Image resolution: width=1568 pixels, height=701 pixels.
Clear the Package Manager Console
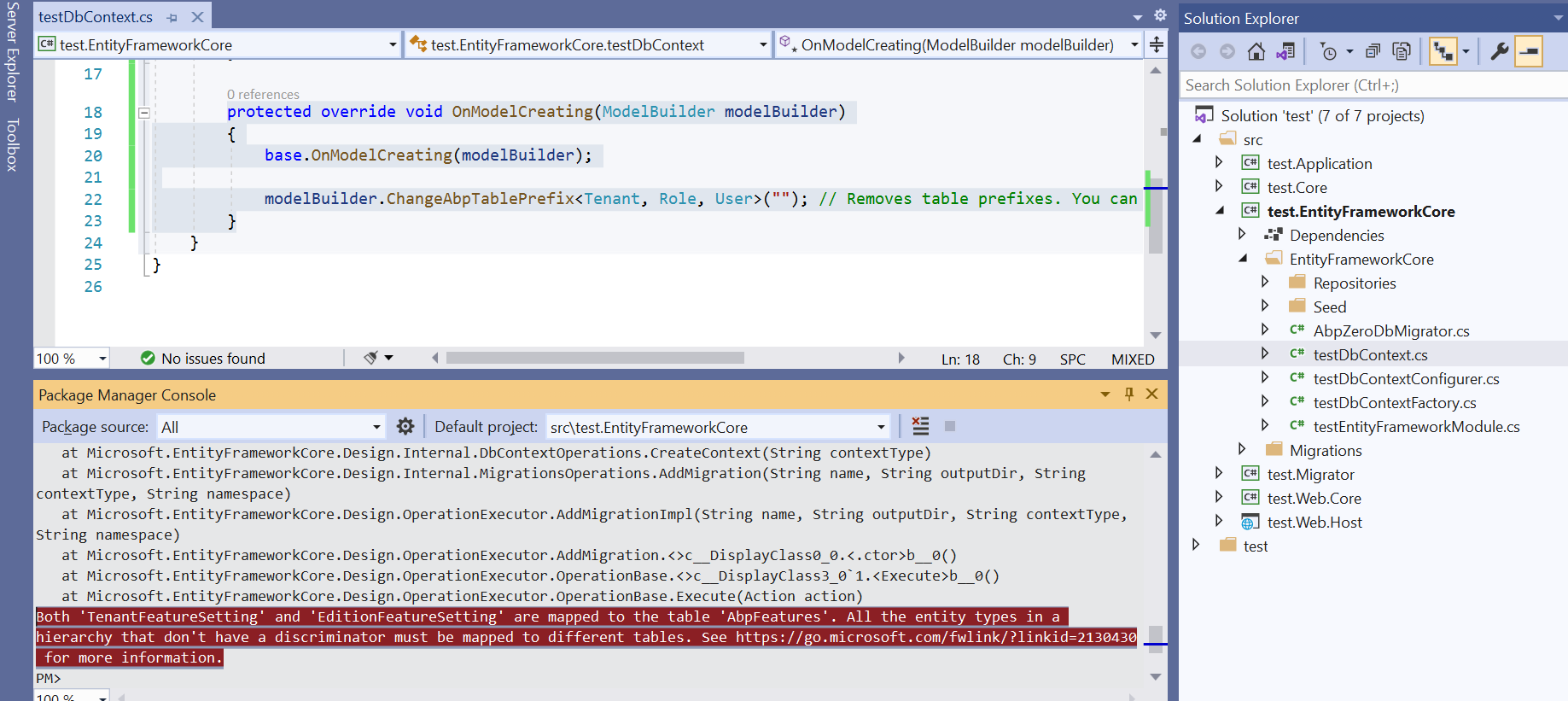click(x=920, y=426)
